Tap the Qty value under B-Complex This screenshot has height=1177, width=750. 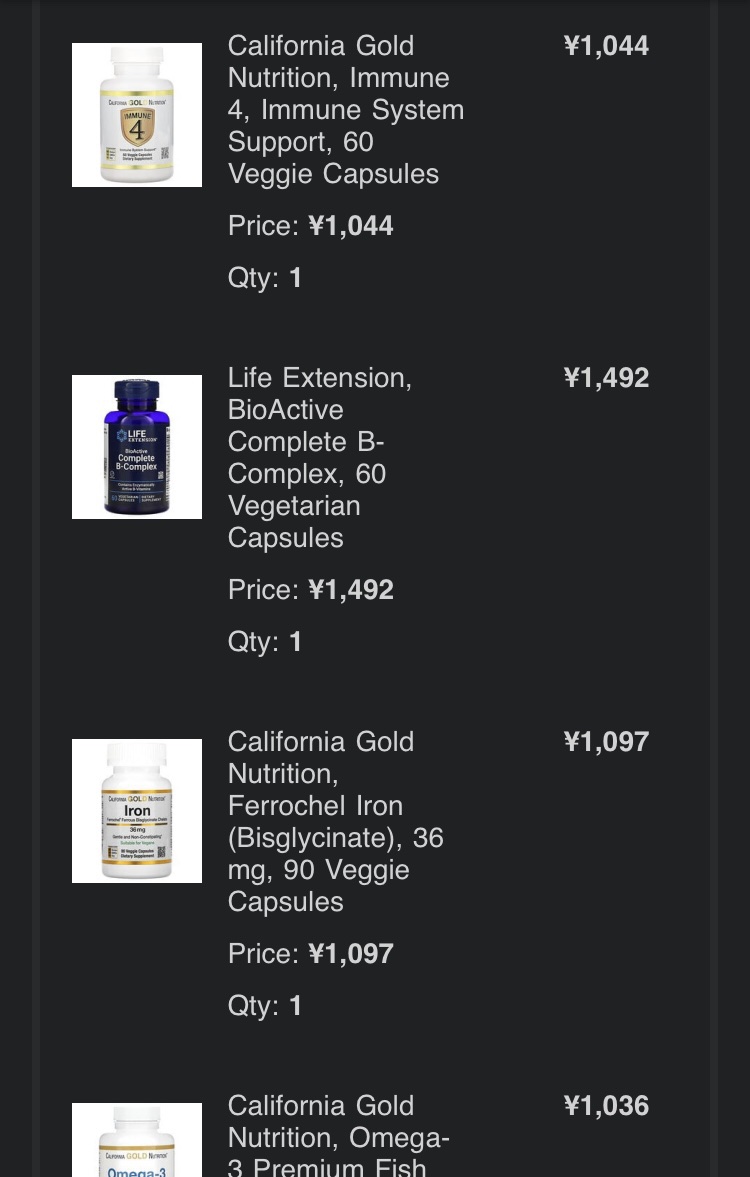click(x=294, y=642)
